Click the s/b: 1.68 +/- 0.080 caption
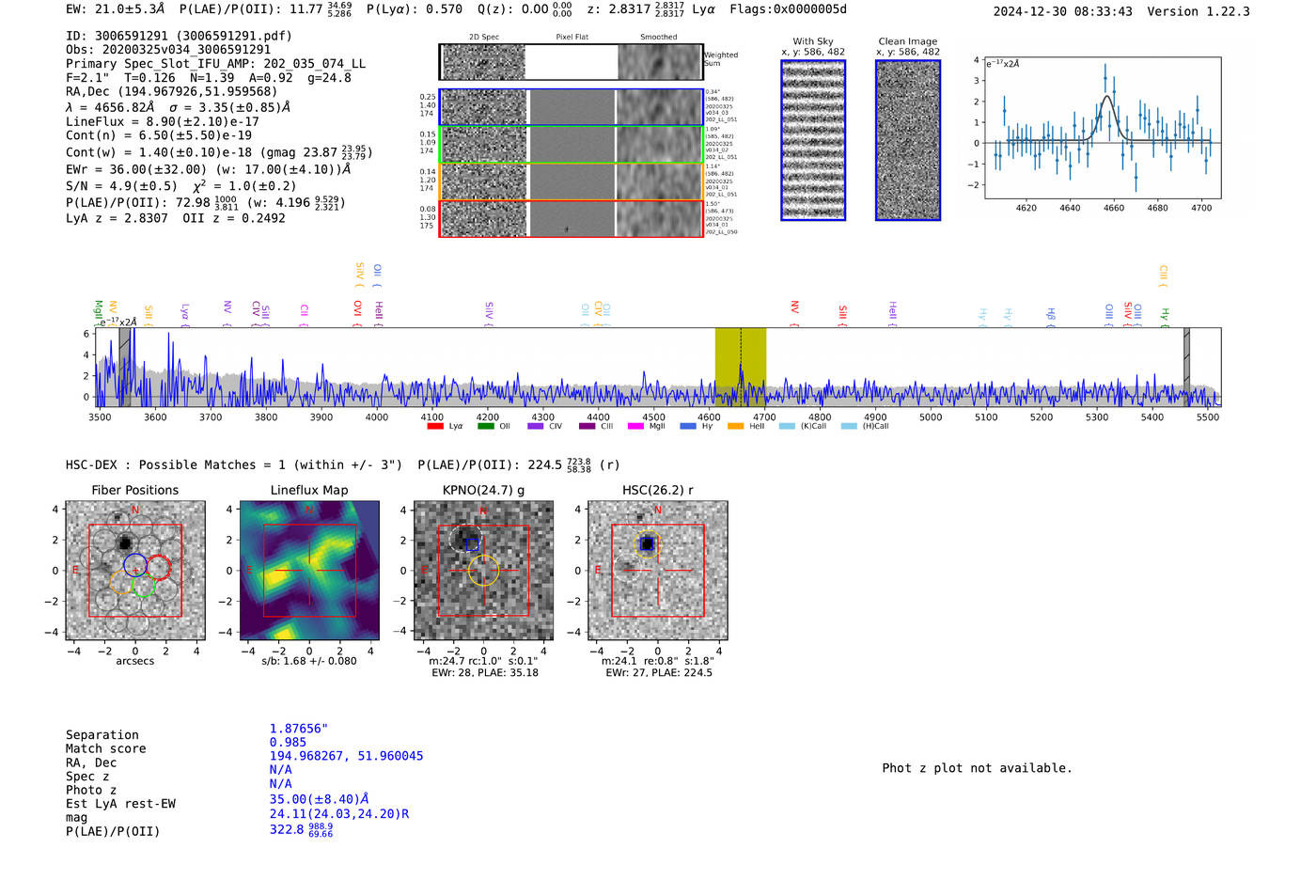 click(x=309, y=661)
